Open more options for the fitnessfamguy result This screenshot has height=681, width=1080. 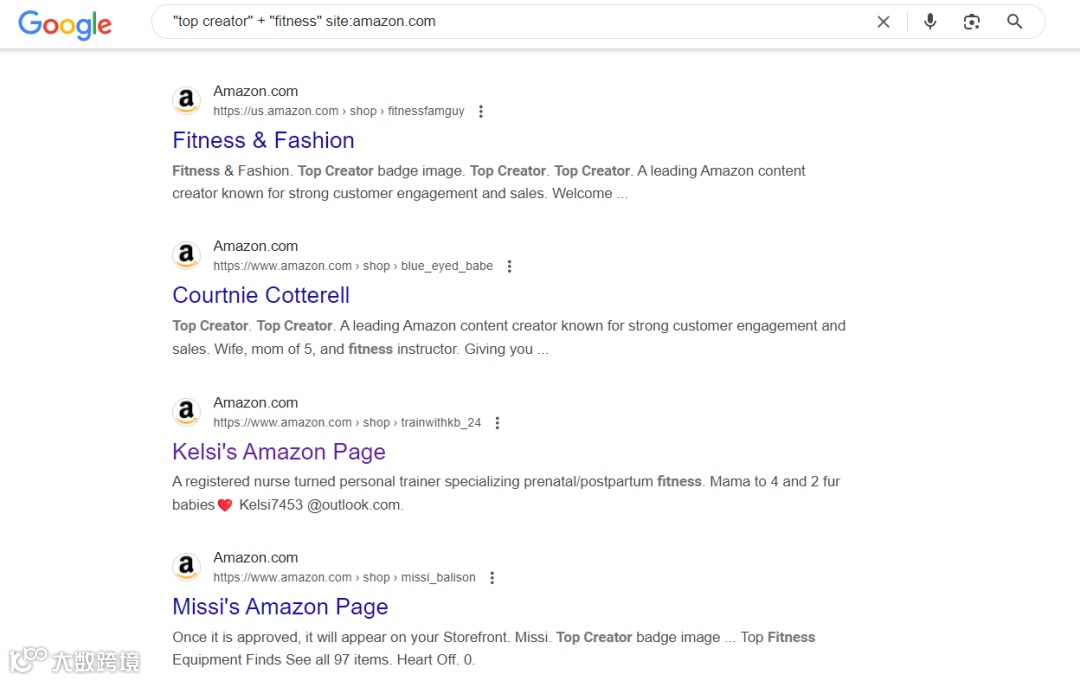coord(481,112)
